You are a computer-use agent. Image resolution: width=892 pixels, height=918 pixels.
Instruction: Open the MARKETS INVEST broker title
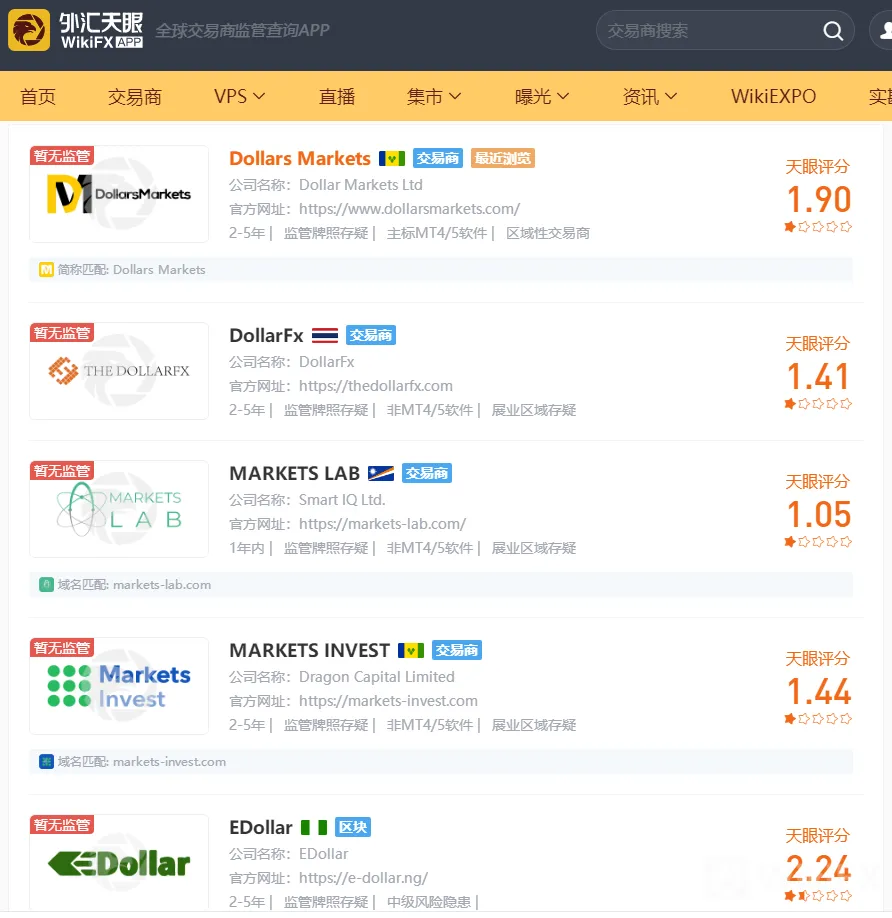coord(310,650)
